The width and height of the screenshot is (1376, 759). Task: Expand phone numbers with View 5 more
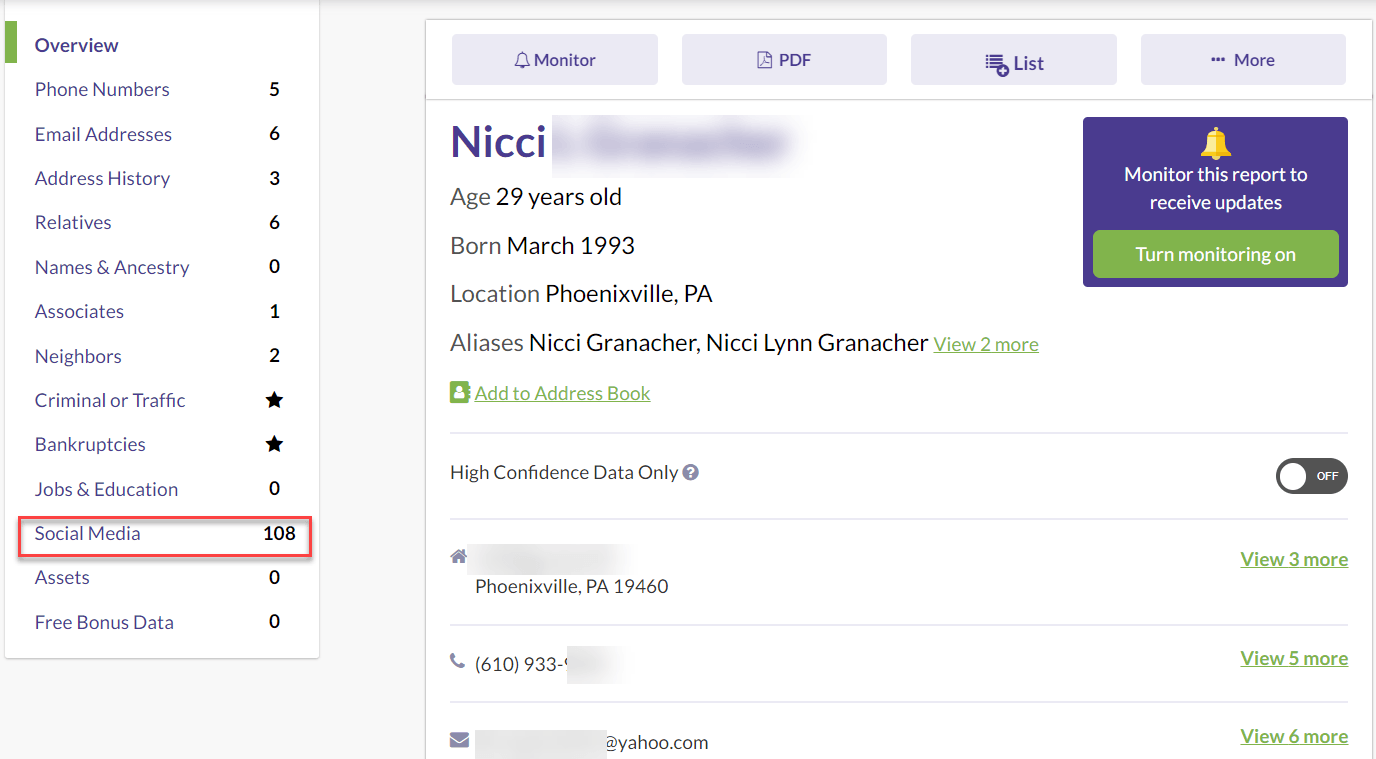click(x=1294, y=658)
